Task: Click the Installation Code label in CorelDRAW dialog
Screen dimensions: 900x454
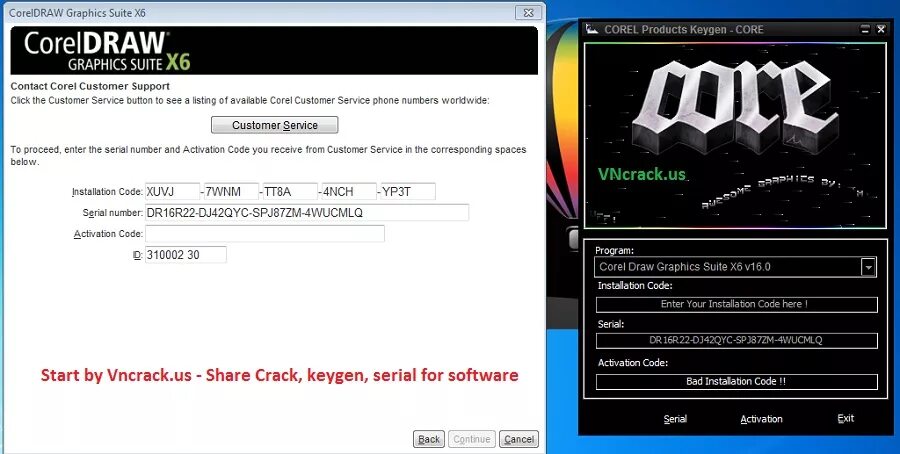Action: coord(107,192)
